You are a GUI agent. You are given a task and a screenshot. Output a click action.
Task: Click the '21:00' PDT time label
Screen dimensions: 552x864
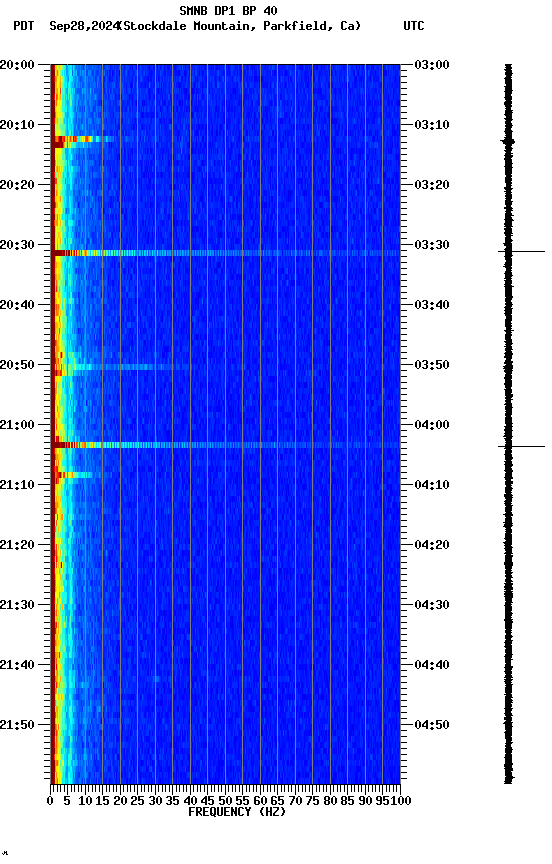click(x=17, y=425)
